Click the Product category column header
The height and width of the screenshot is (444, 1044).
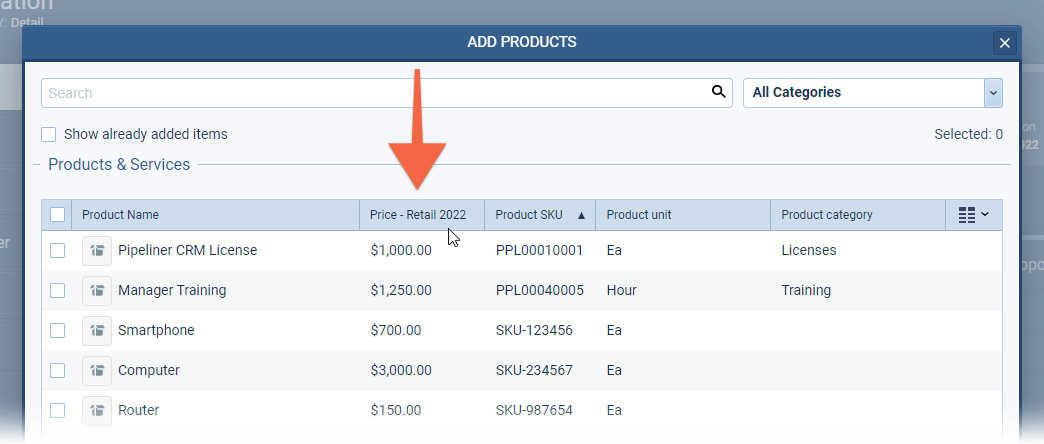point(827,215)
